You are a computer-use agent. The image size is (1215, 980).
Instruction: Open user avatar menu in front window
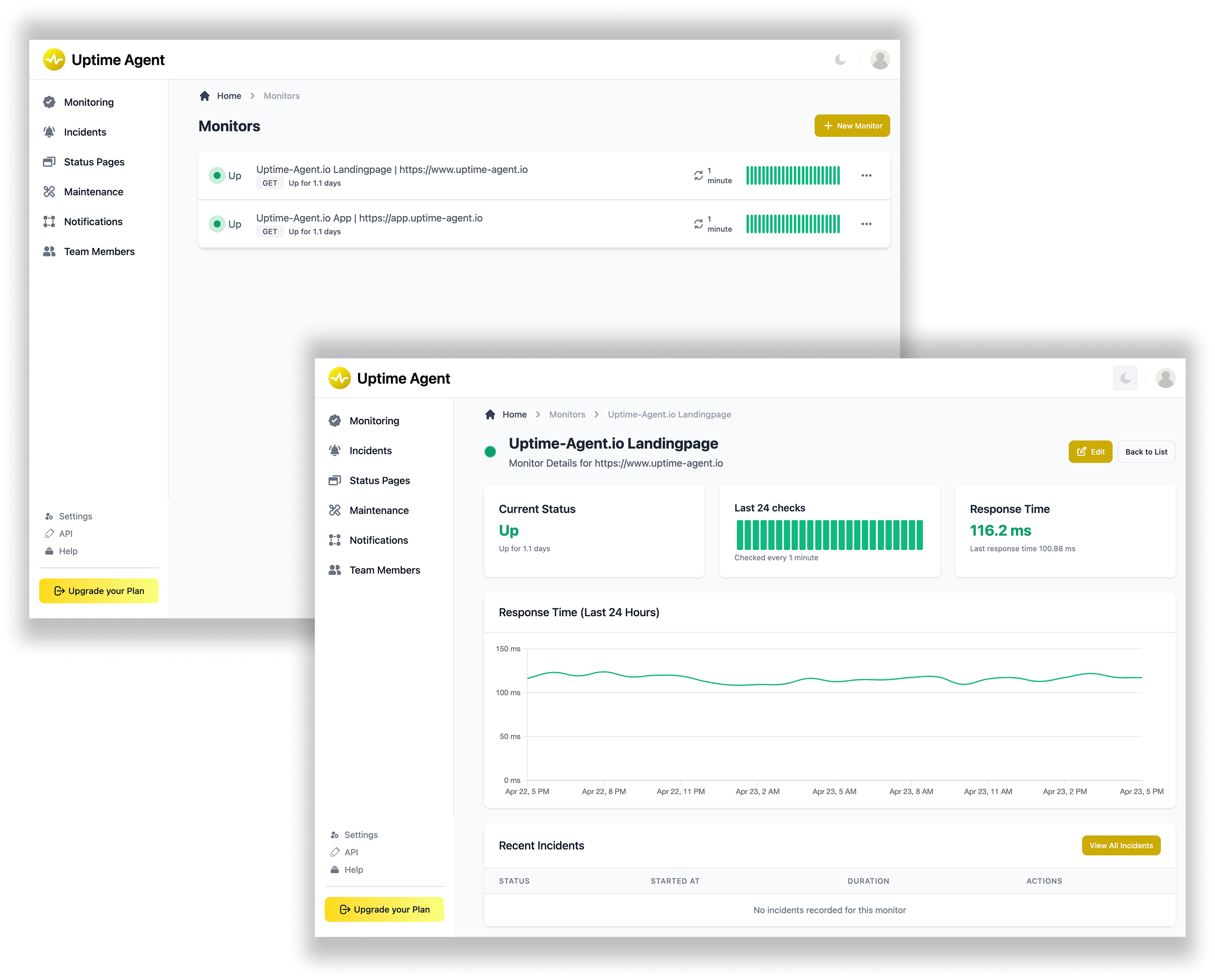coord(1165,378)
